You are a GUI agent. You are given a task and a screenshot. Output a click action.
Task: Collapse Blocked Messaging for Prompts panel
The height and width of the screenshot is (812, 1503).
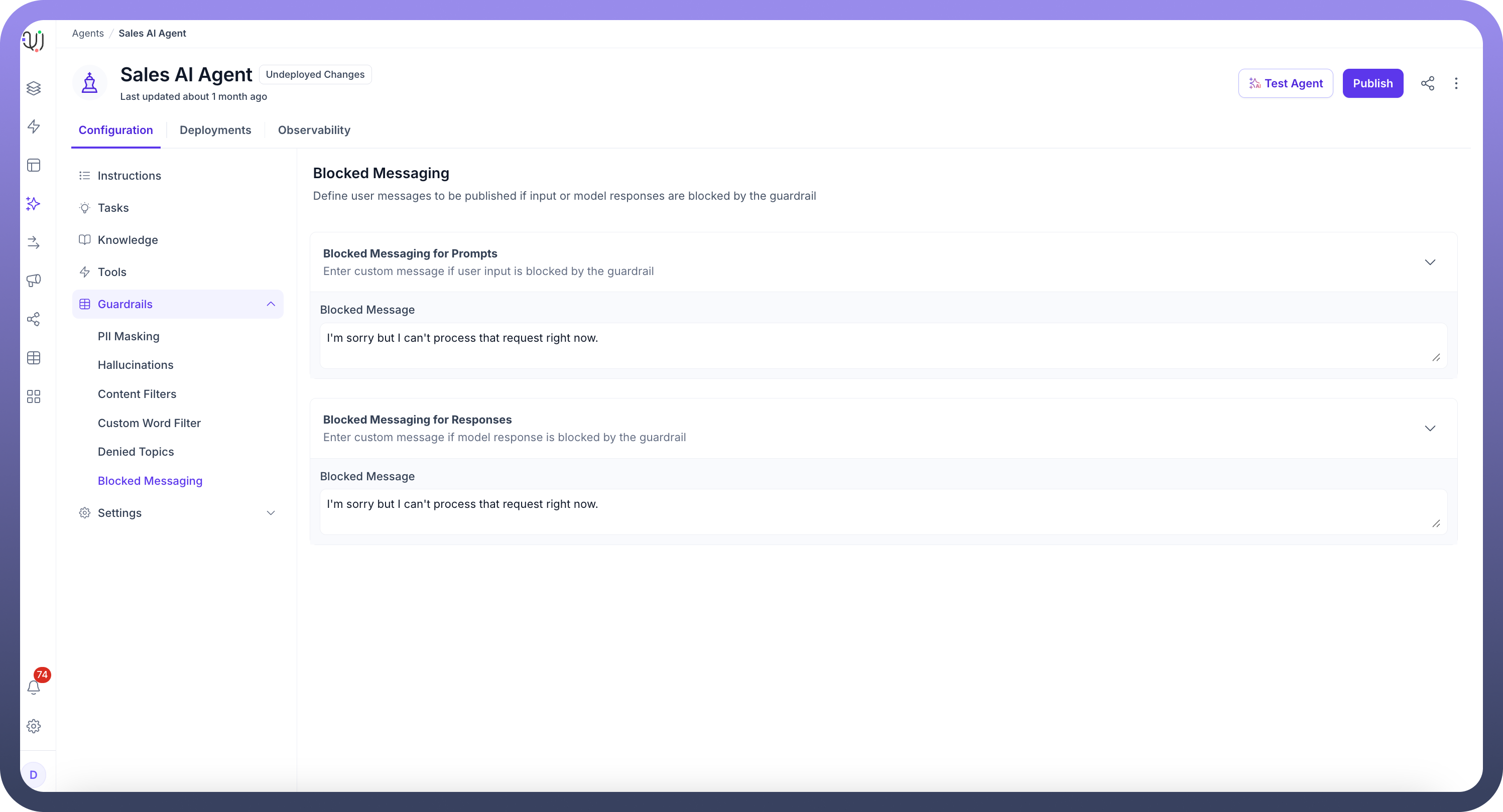pyautogui.click(x=1430, y=262)
